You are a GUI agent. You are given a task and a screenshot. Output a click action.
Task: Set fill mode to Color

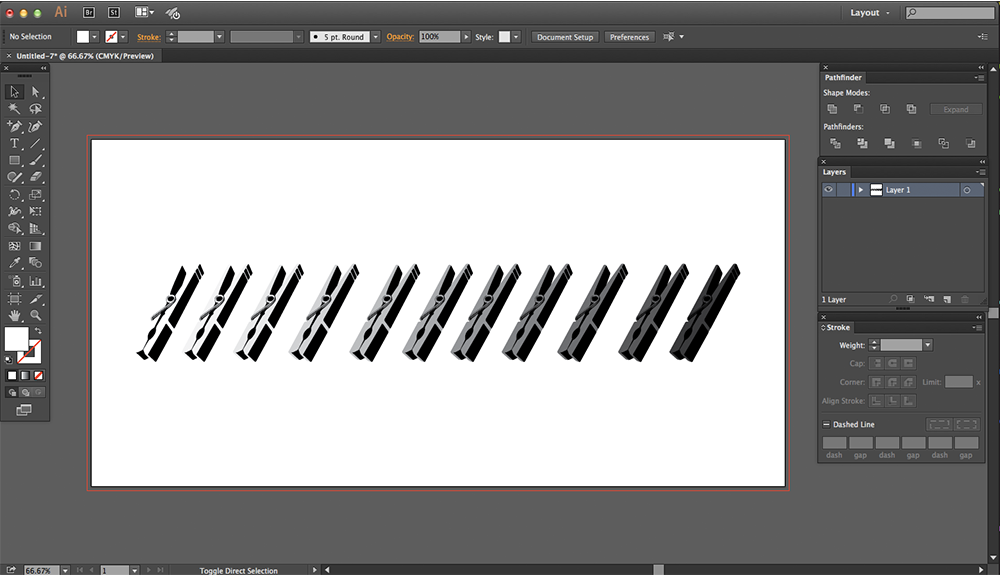(12, 376)
